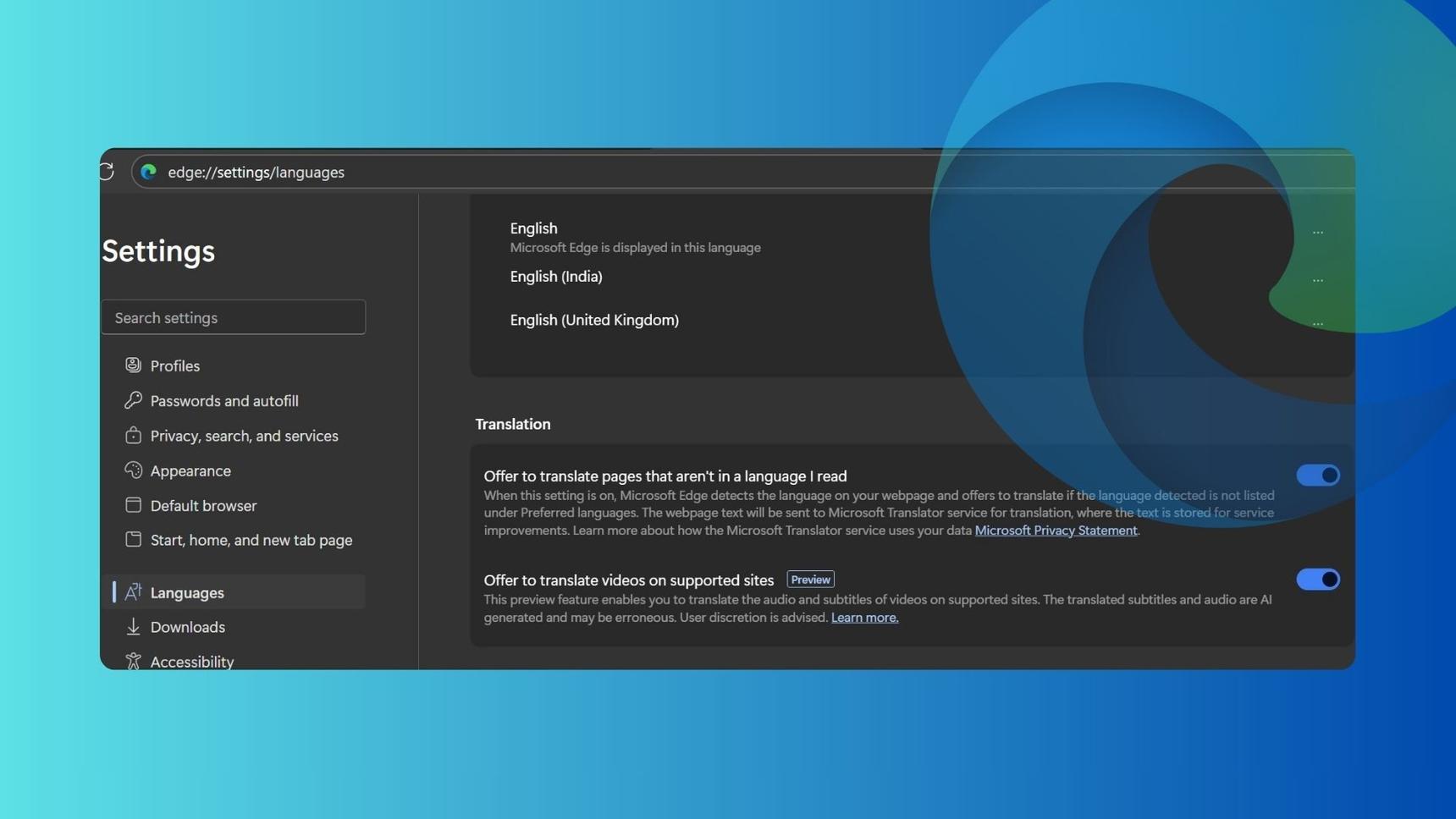1456x819 pixels.
Task: Click the Start, home, and new tab page icon
Action: click(134, 540)
